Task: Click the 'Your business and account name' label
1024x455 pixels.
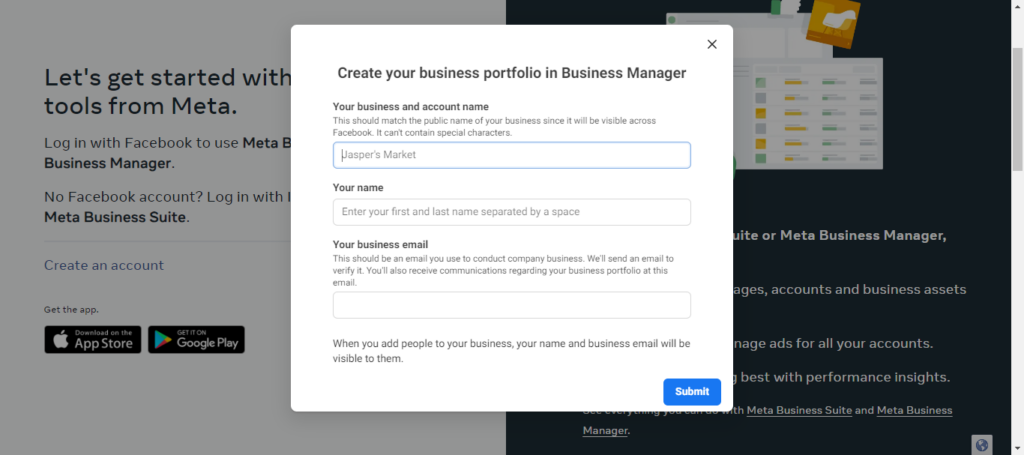Action: (x=410, y=107)
